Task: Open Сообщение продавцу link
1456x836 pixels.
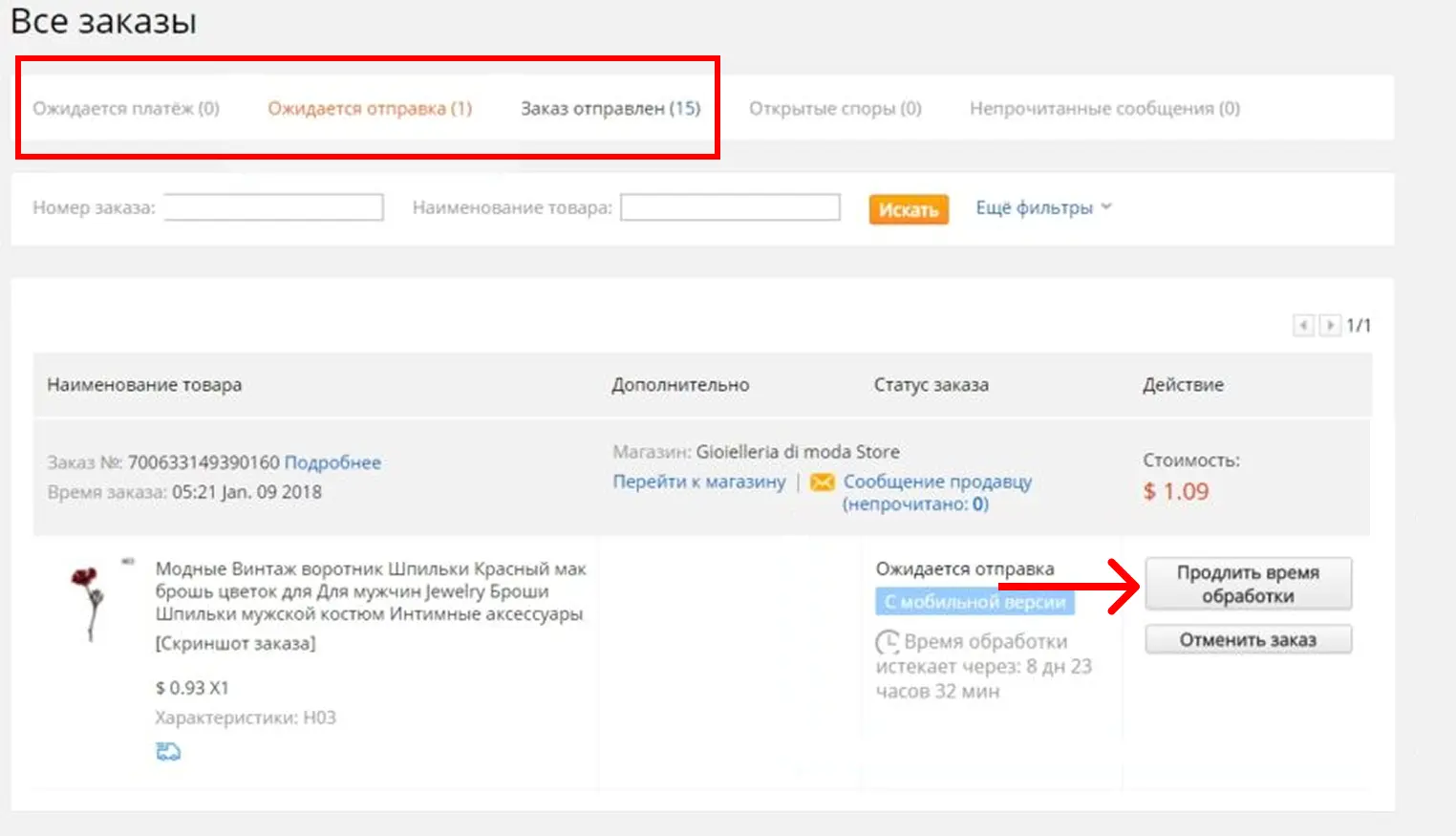Action: click(x=937, y=482)
